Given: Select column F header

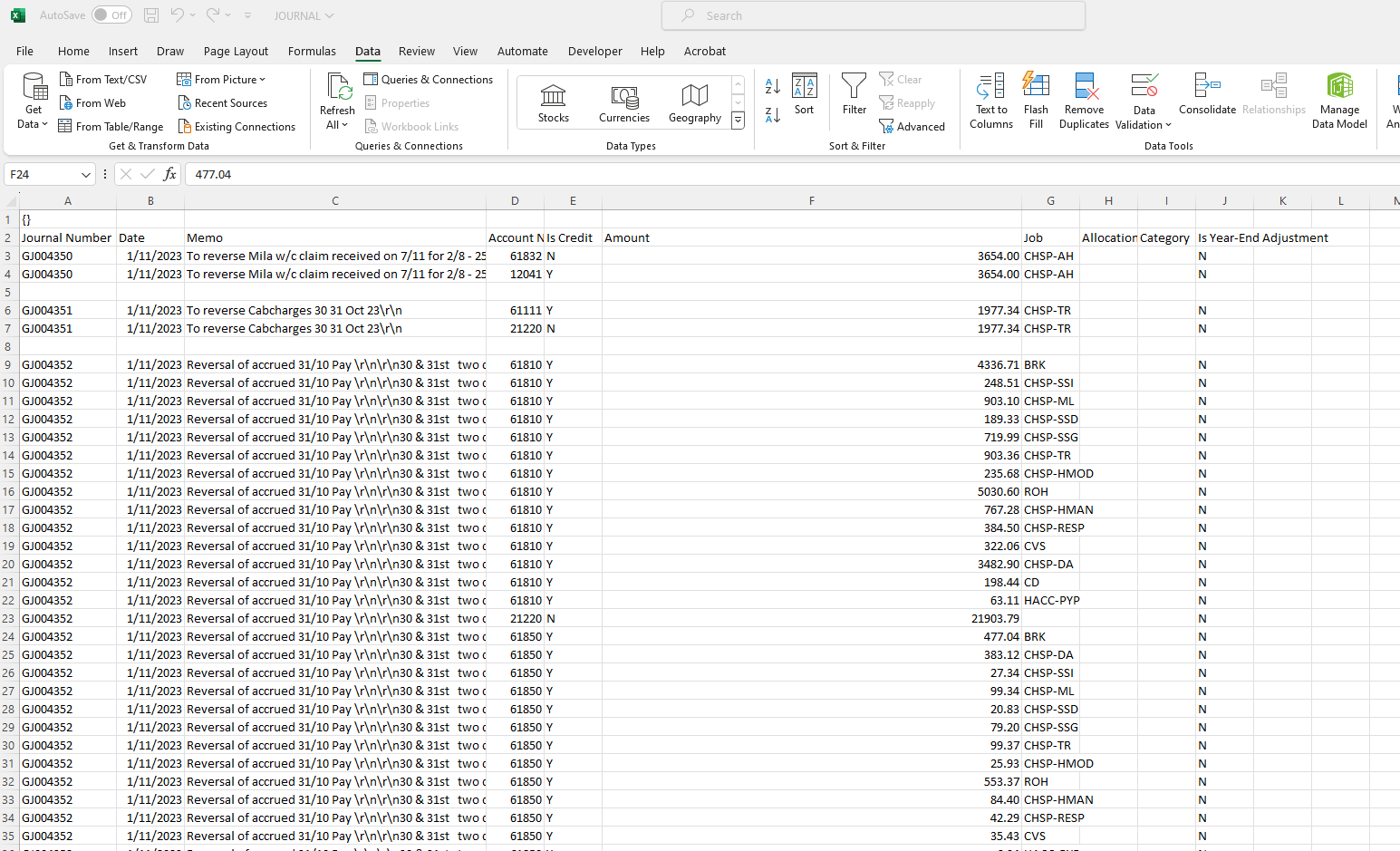Looking at the screenshot, I should [812, 201].
